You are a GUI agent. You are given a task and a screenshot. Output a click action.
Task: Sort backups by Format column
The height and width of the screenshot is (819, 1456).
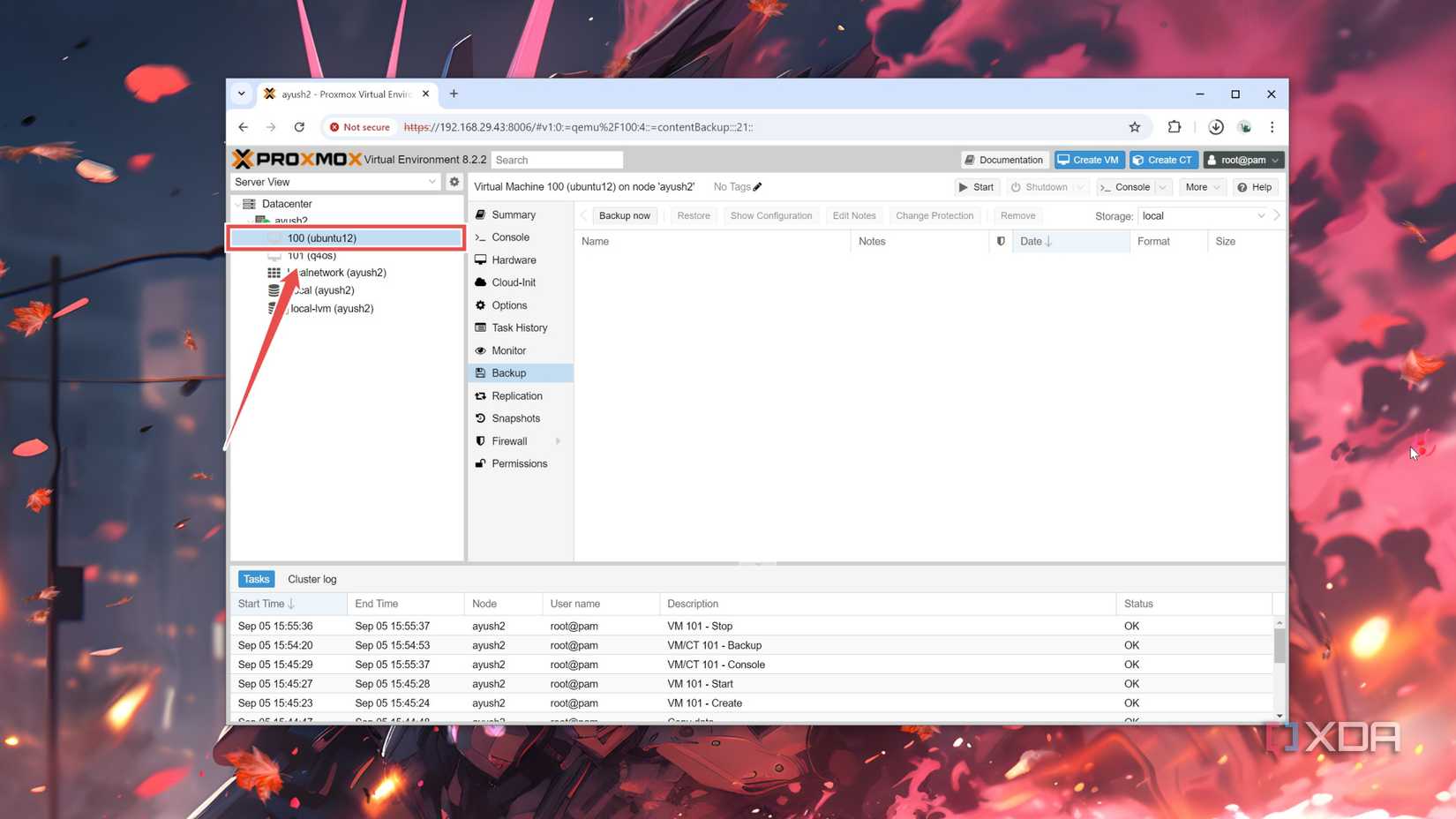(x=1169, y=241)
